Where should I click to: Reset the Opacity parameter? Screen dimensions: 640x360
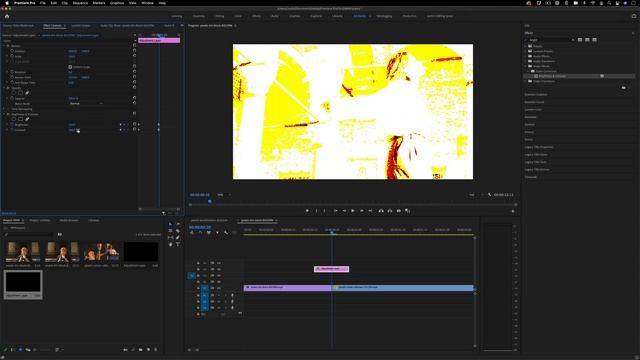tap(134, 98)
